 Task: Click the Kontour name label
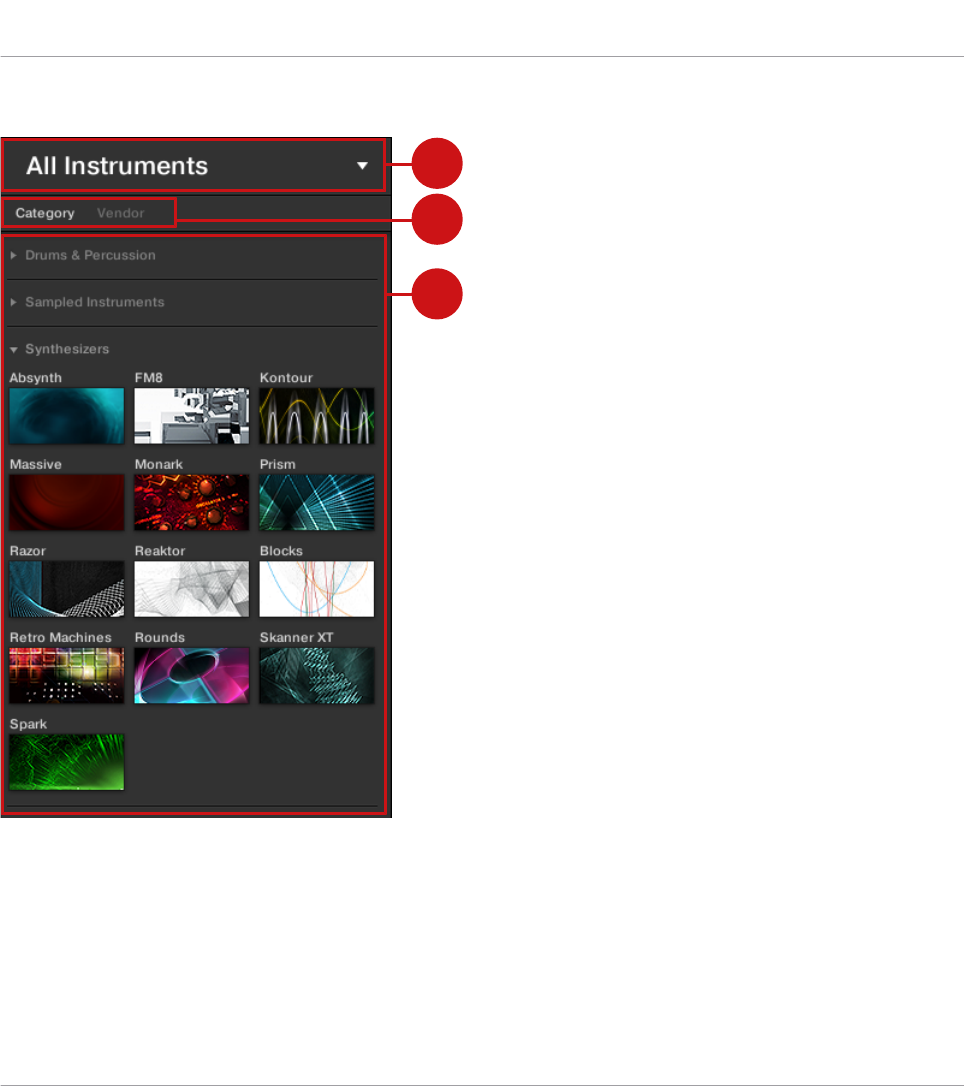tap(286, 377)
